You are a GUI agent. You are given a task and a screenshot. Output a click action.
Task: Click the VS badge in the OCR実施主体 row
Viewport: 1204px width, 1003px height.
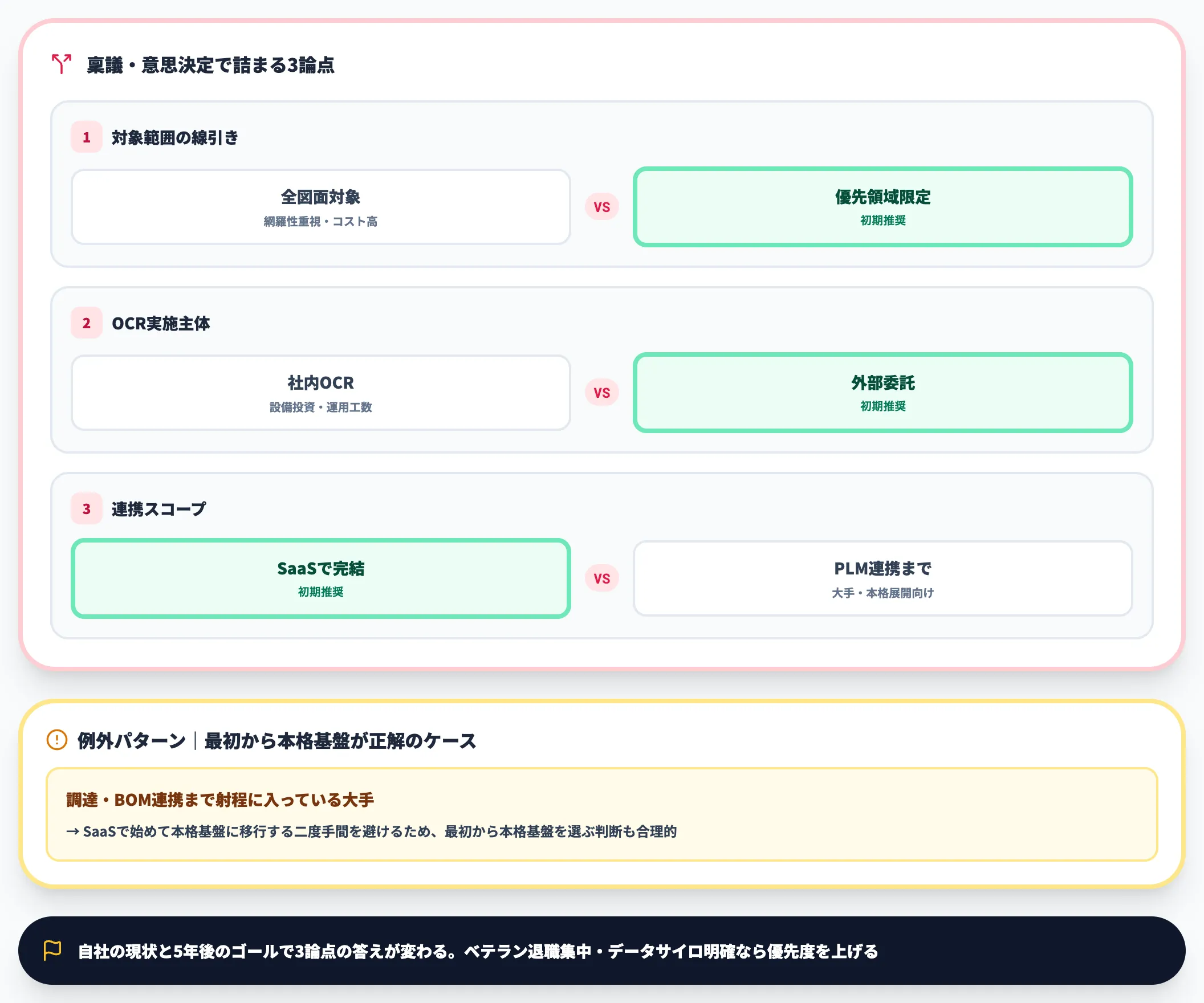601,393
